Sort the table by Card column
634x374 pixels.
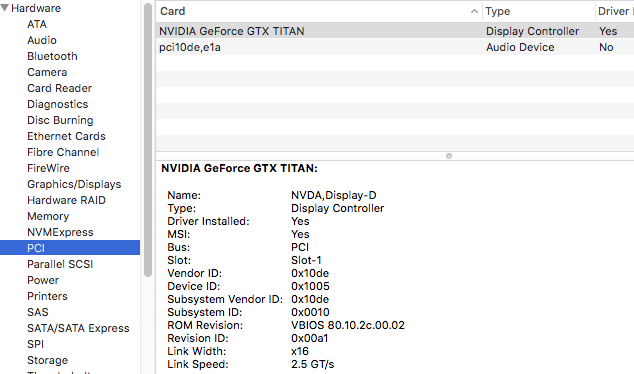319,11
